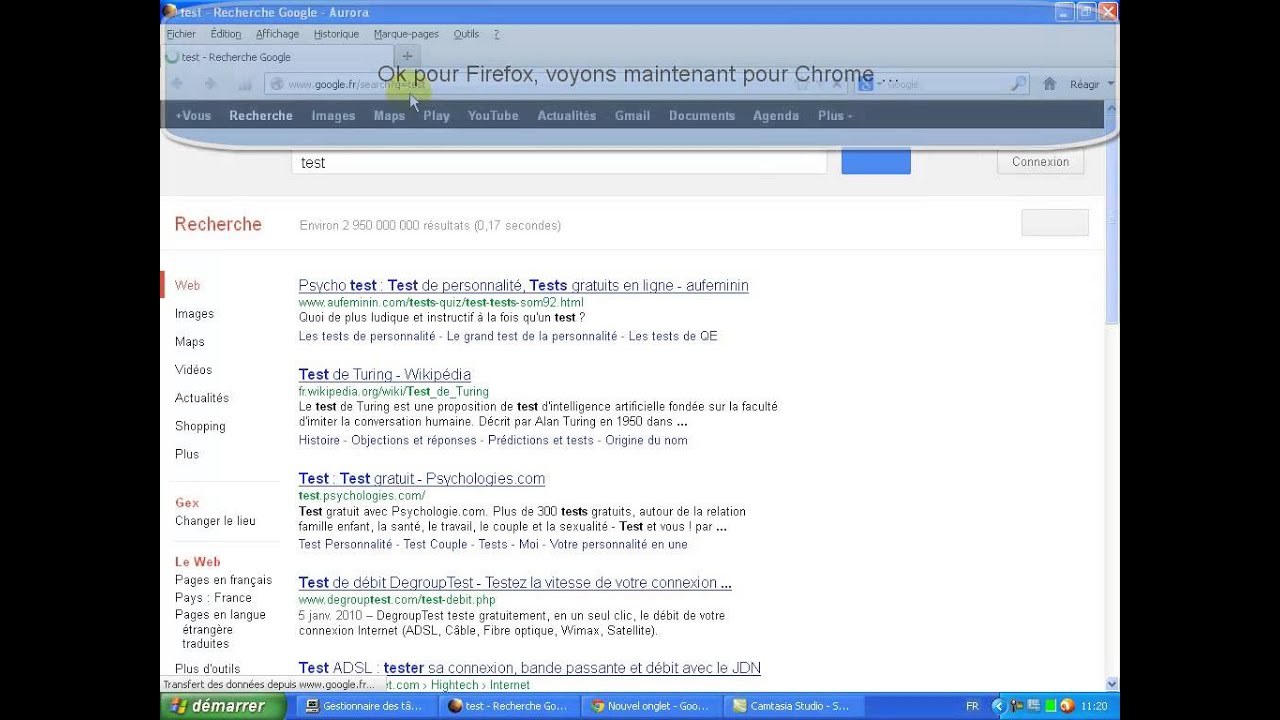Open Test gratuit - Psychologies.com result
This screenshot has height=720, width=1280.
pyautogui.click(x=421, y=479)
